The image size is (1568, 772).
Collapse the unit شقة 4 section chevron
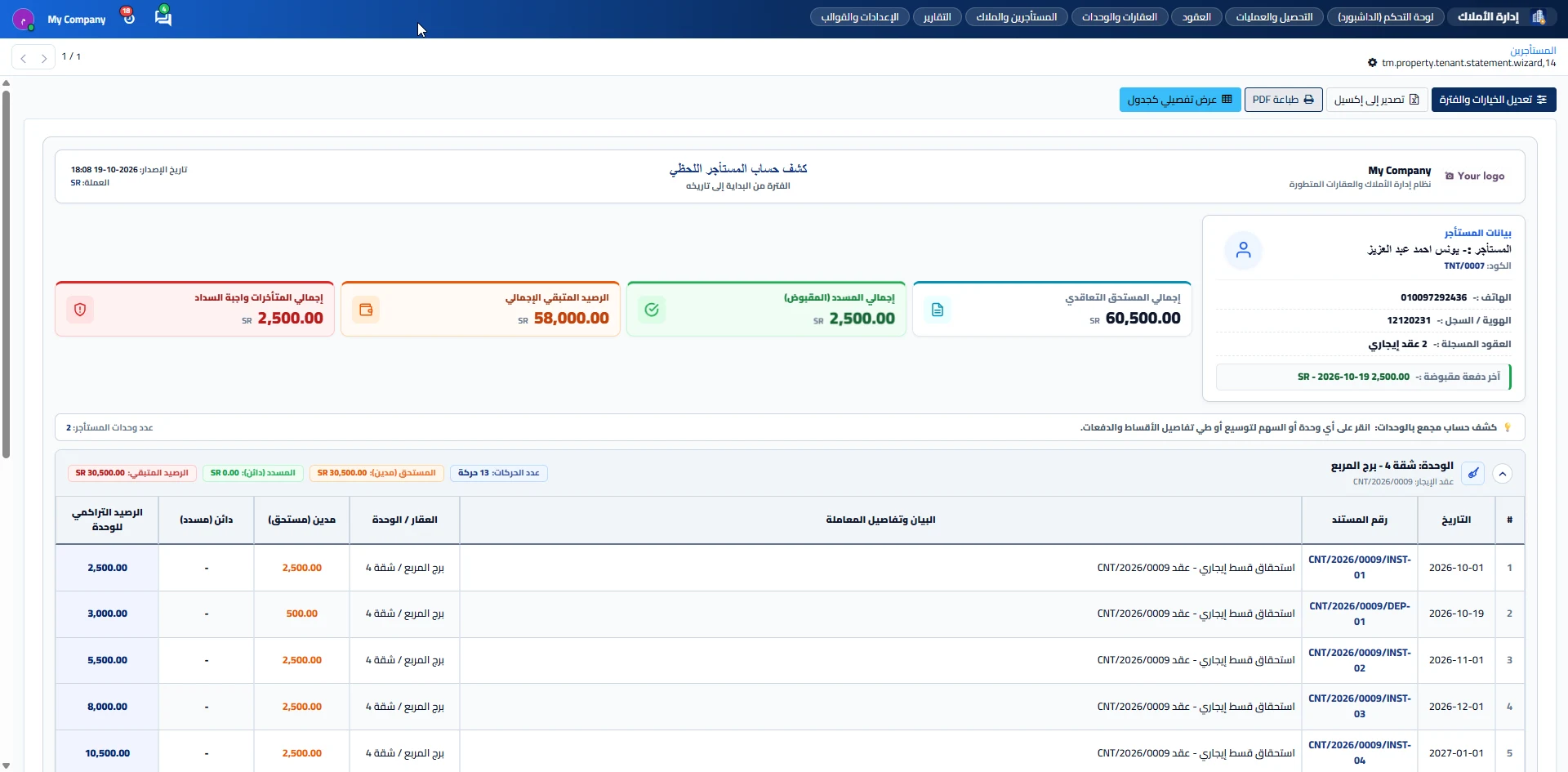(x=1503, y=474)
